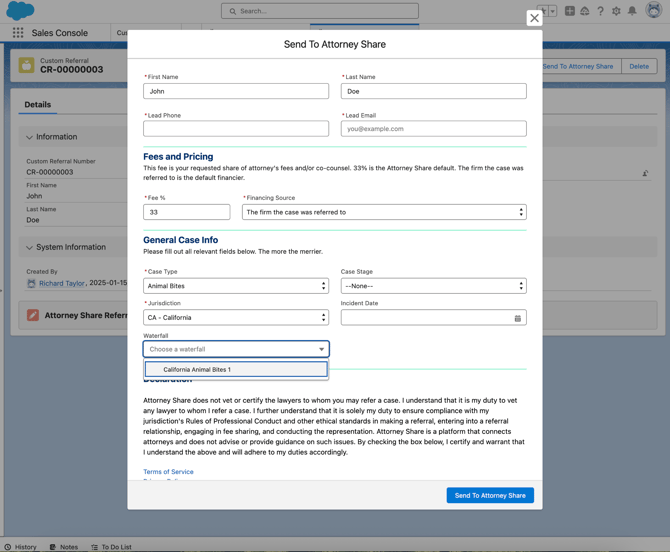The width and height of the screenshot is (670, 552).
Task: Open the Help question mark icon
Action: 600,11
